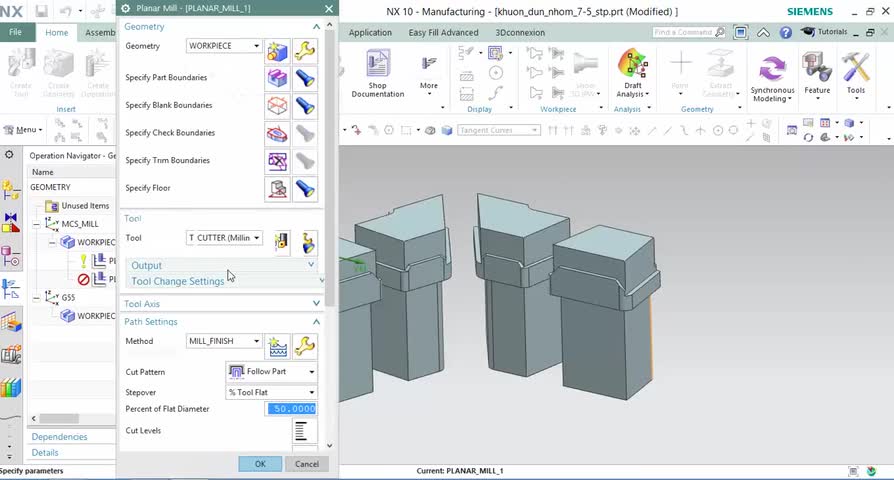This screenshot has height=480, width=894.
Task: Click Create New Tool icon in Tool section
Action: [281, 242]
